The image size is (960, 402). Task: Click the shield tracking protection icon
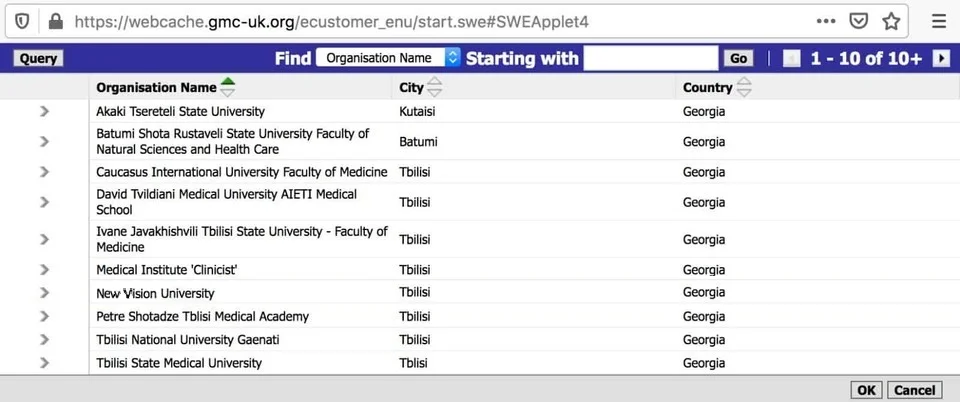[22, 21]
